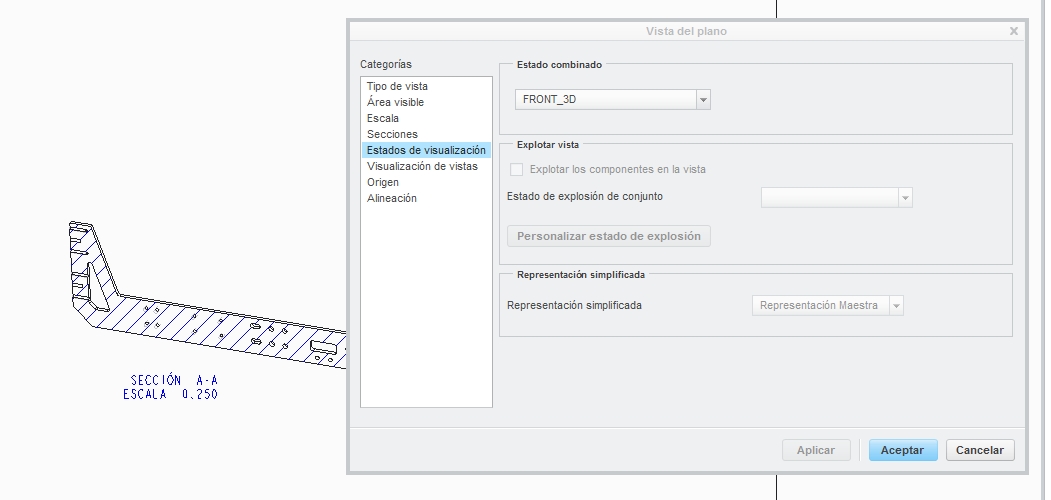Open the 'Escala' category
1051x500 pixels.
(x=383, y=119)
